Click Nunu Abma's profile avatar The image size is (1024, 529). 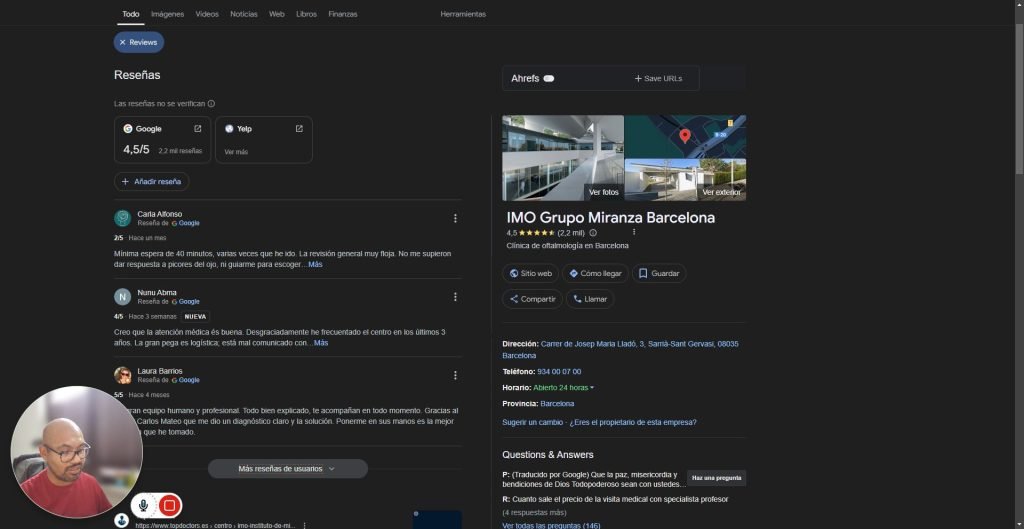coord(122,297)
